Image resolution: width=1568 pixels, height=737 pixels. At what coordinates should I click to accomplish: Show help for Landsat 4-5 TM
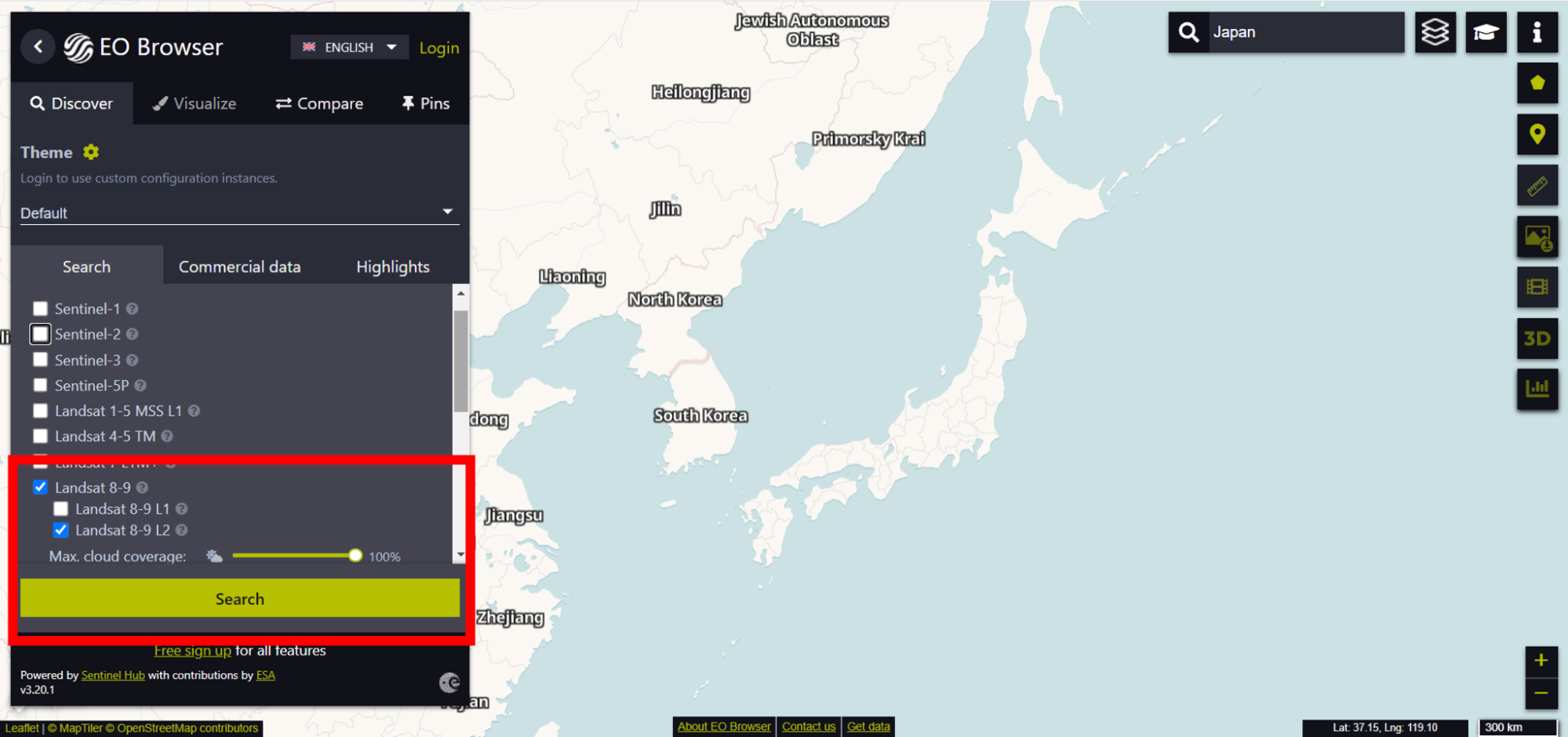click(167, 436)
